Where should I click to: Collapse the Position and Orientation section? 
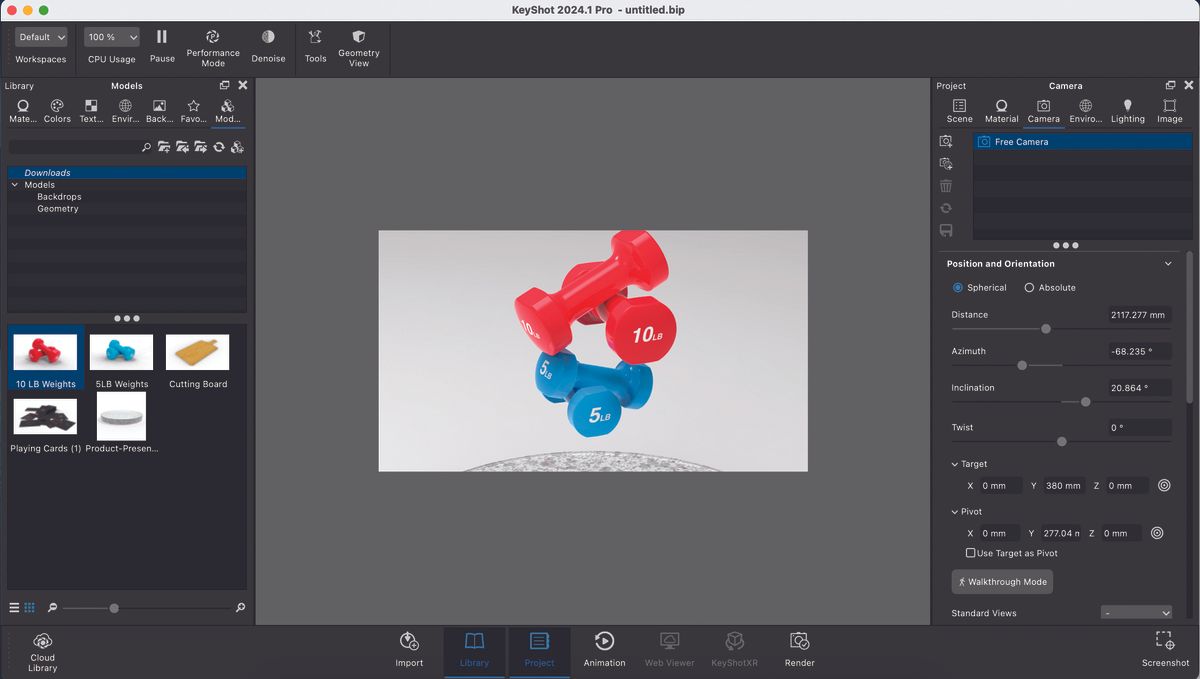pos(1167,263)
